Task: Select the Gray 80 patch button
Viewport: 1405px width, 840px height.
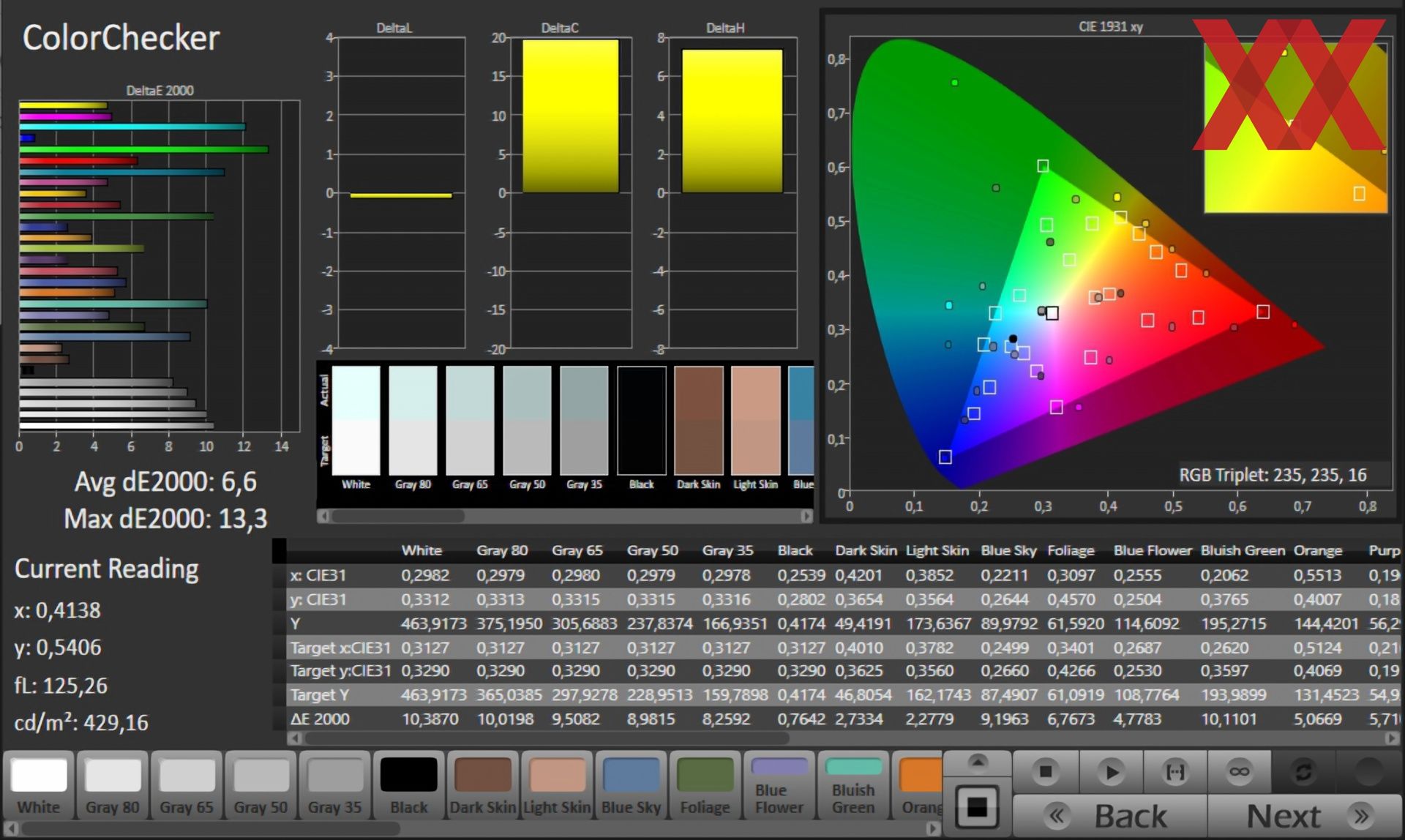Action: click(113, 786)
